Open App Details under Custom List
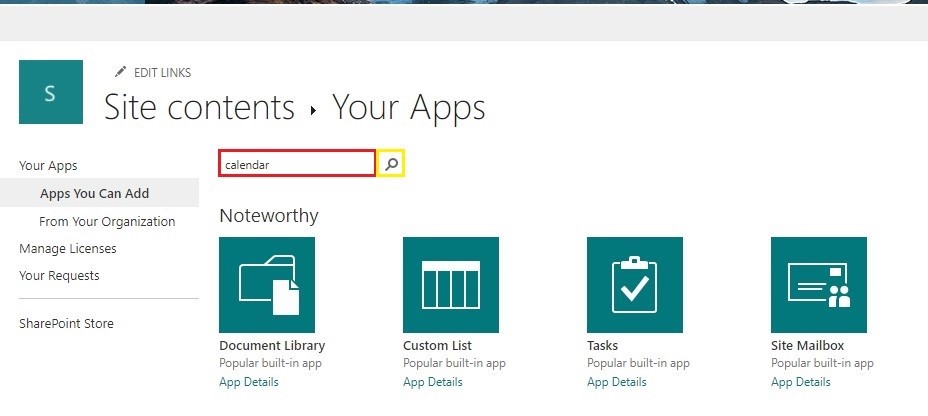 433,382
